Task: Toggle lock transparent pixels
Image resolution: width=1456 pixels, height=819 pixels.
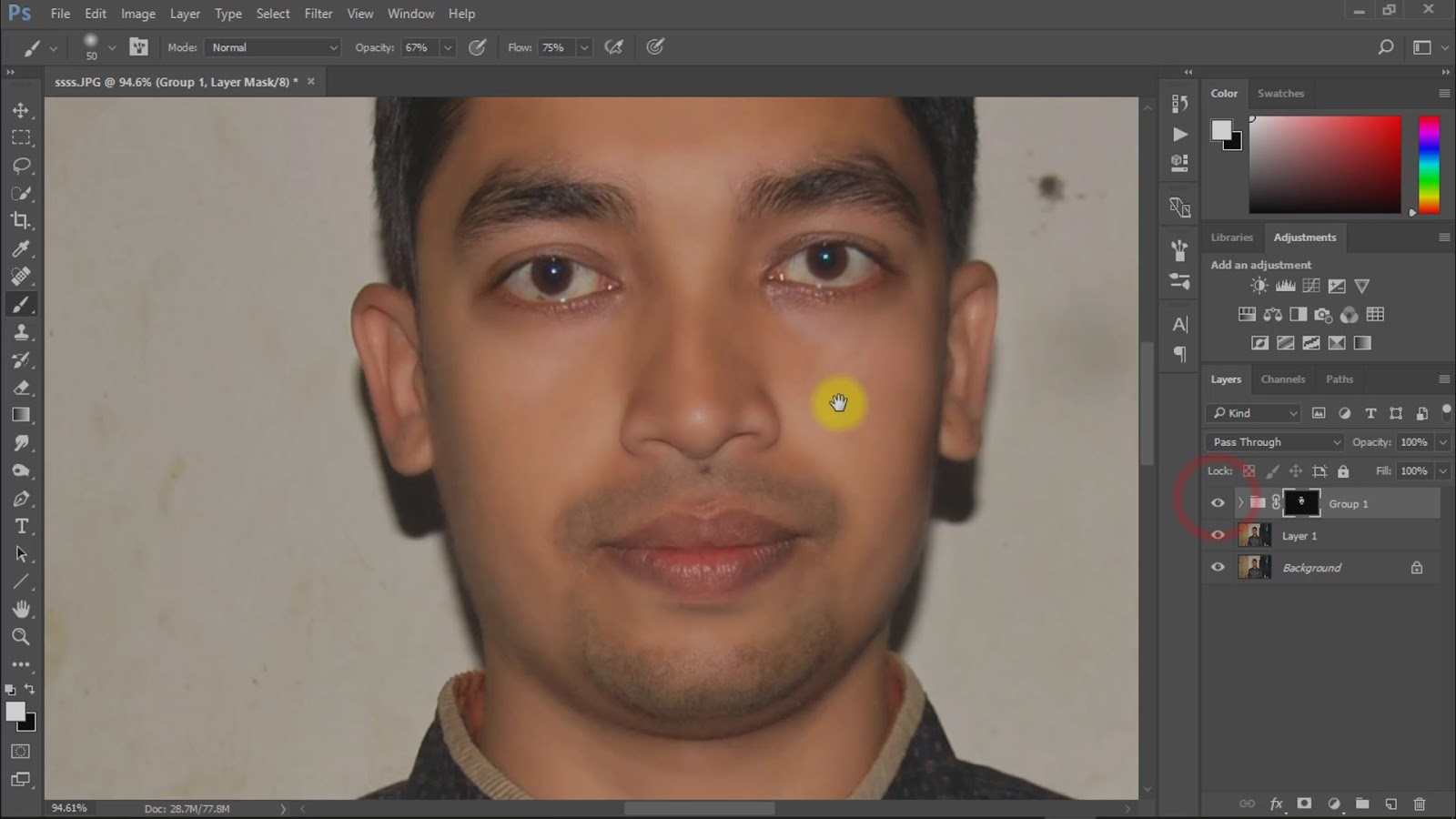Action: (x=1249, y=471)
